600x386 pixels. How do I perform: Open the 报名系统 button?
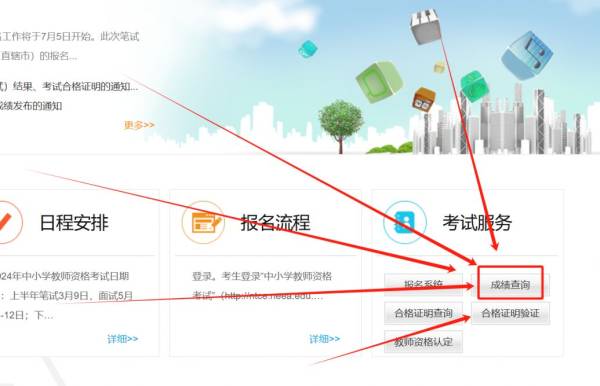[x=423, y=285]
